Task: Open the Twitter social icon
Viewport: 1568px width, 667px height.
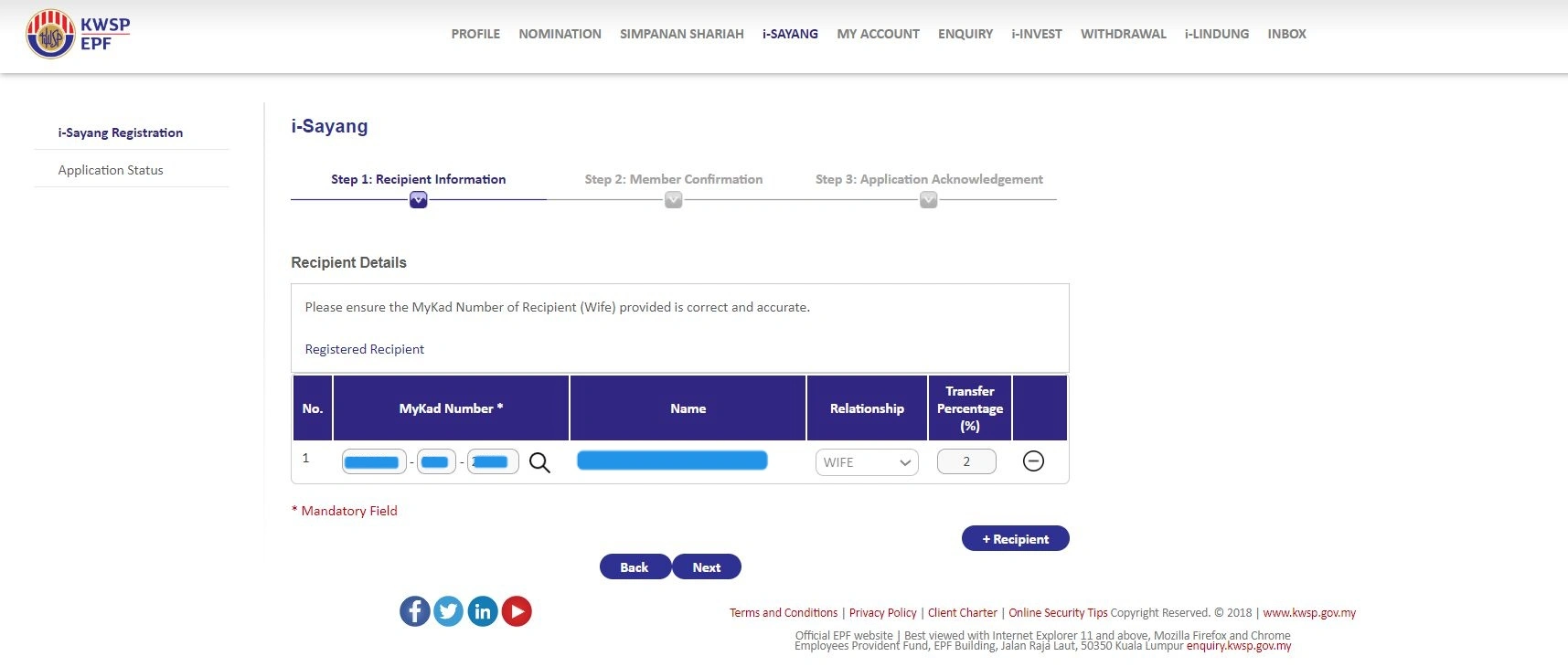Action: click(x=449, y=611)
